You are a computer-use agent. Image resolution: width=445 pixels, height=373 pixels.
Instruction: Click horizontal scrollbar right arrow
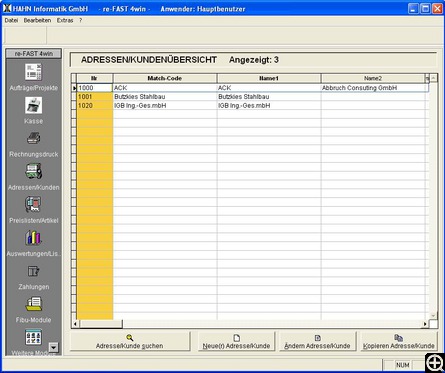[x=425, y=324]
